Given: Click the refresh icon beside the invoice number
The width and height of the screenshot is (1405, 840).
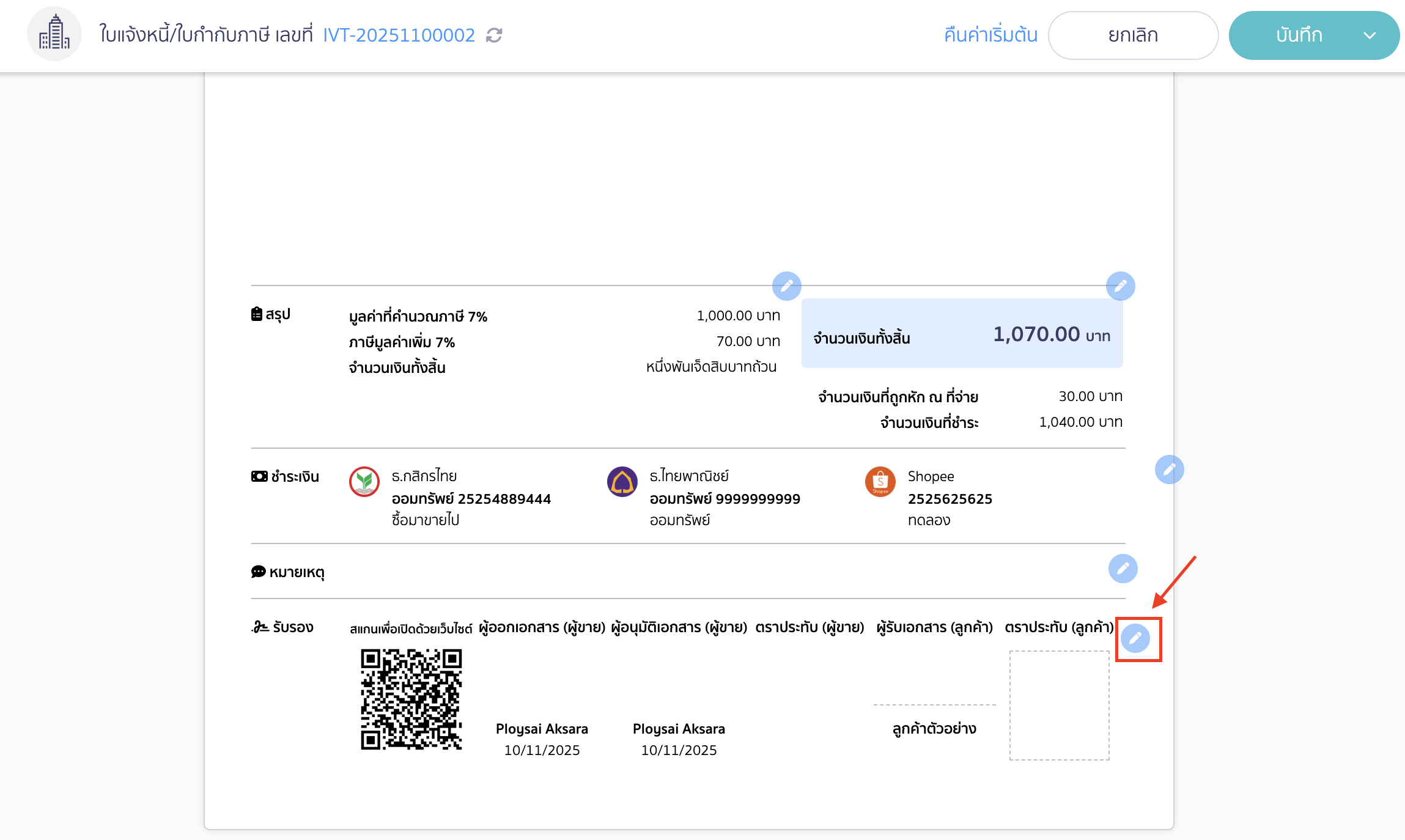Looking at the screenshot, I should (x=494, y=35).
